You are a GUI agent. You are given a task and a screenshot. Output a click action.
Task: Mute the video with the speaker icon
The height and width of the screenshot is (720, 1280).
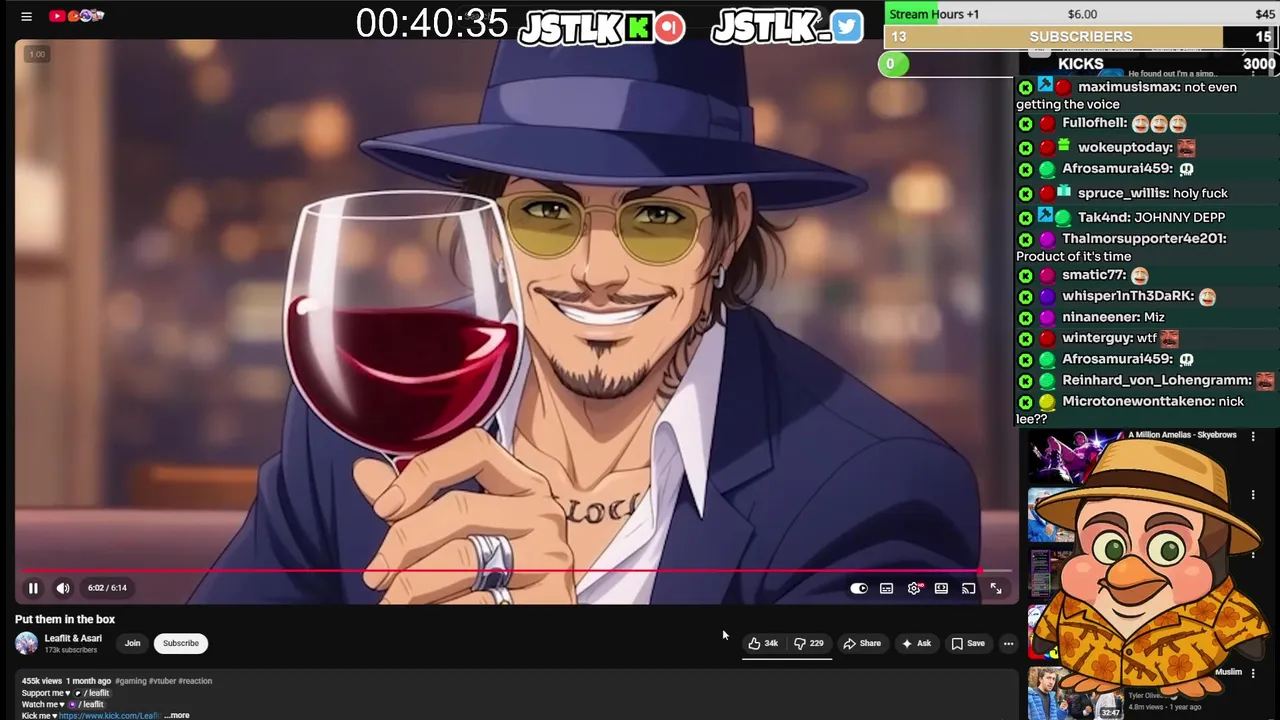(x=63, y=588)
